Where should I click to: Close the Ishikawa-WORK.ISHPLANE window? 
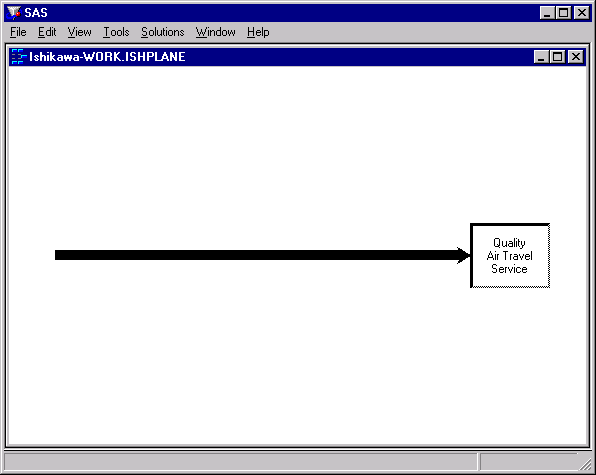click(576, 57)
